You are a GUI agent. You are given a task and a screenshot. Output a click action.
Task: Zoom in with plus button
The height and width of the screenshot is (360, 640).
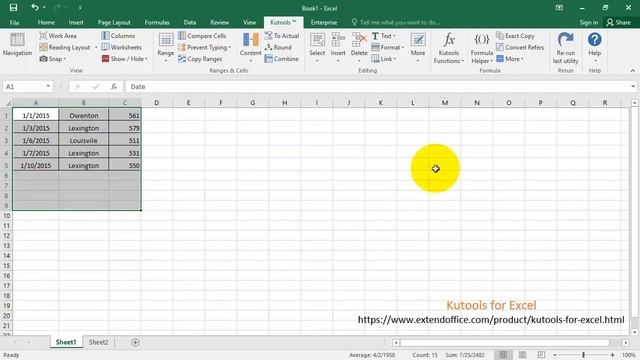pyautogui.click(x=612, y=355)
